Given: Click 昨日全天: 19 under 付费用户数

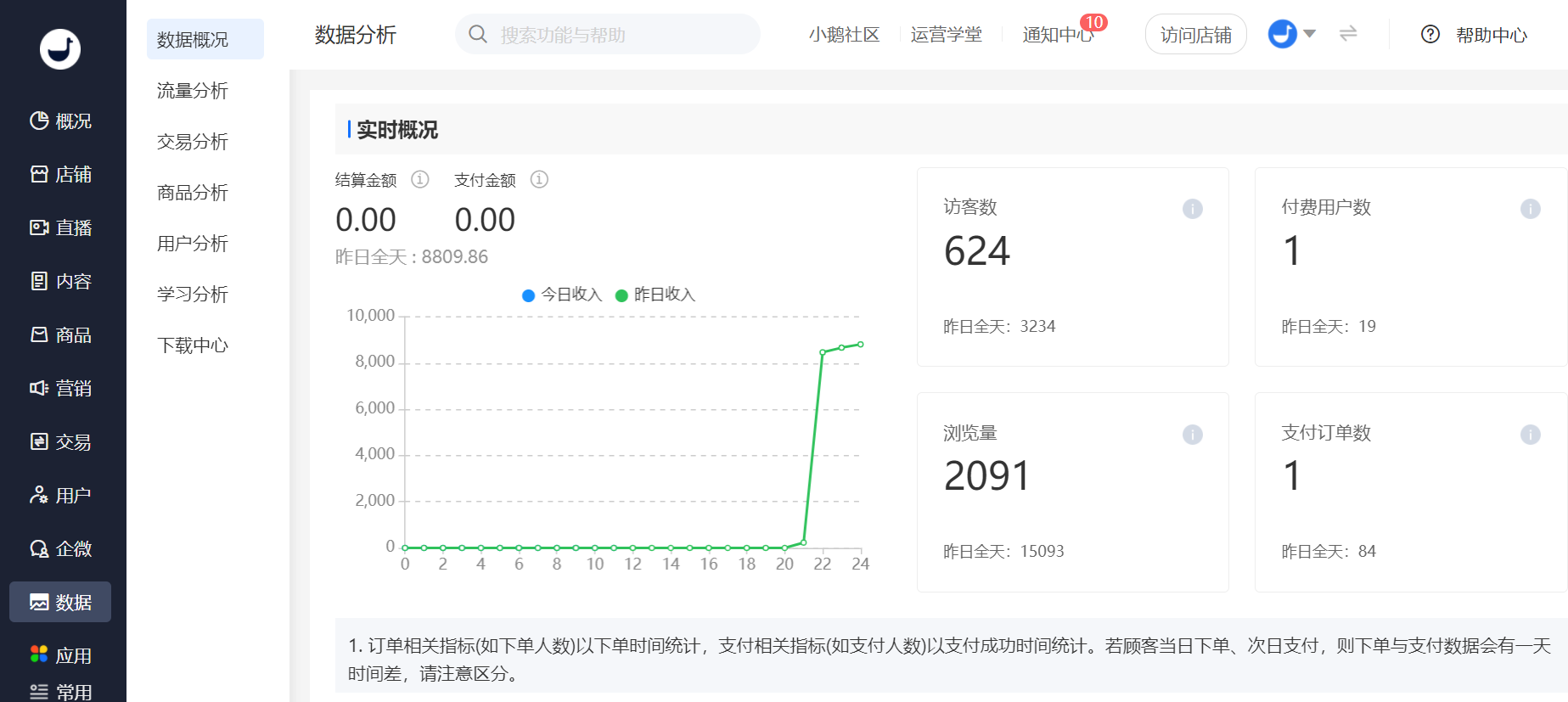Looking at the screenshot, I should point(1329,326).
